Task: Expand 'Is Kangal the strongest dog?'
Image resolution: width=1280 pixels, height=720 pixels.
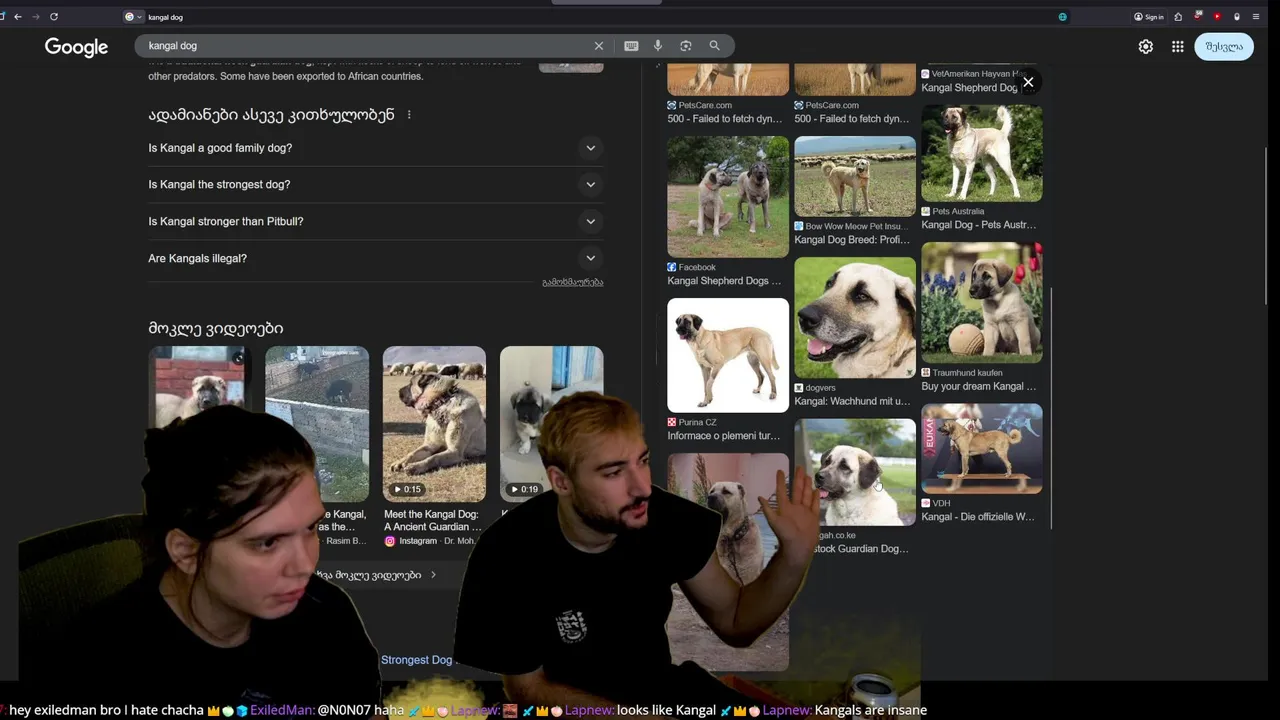Action: click(376, 185)
